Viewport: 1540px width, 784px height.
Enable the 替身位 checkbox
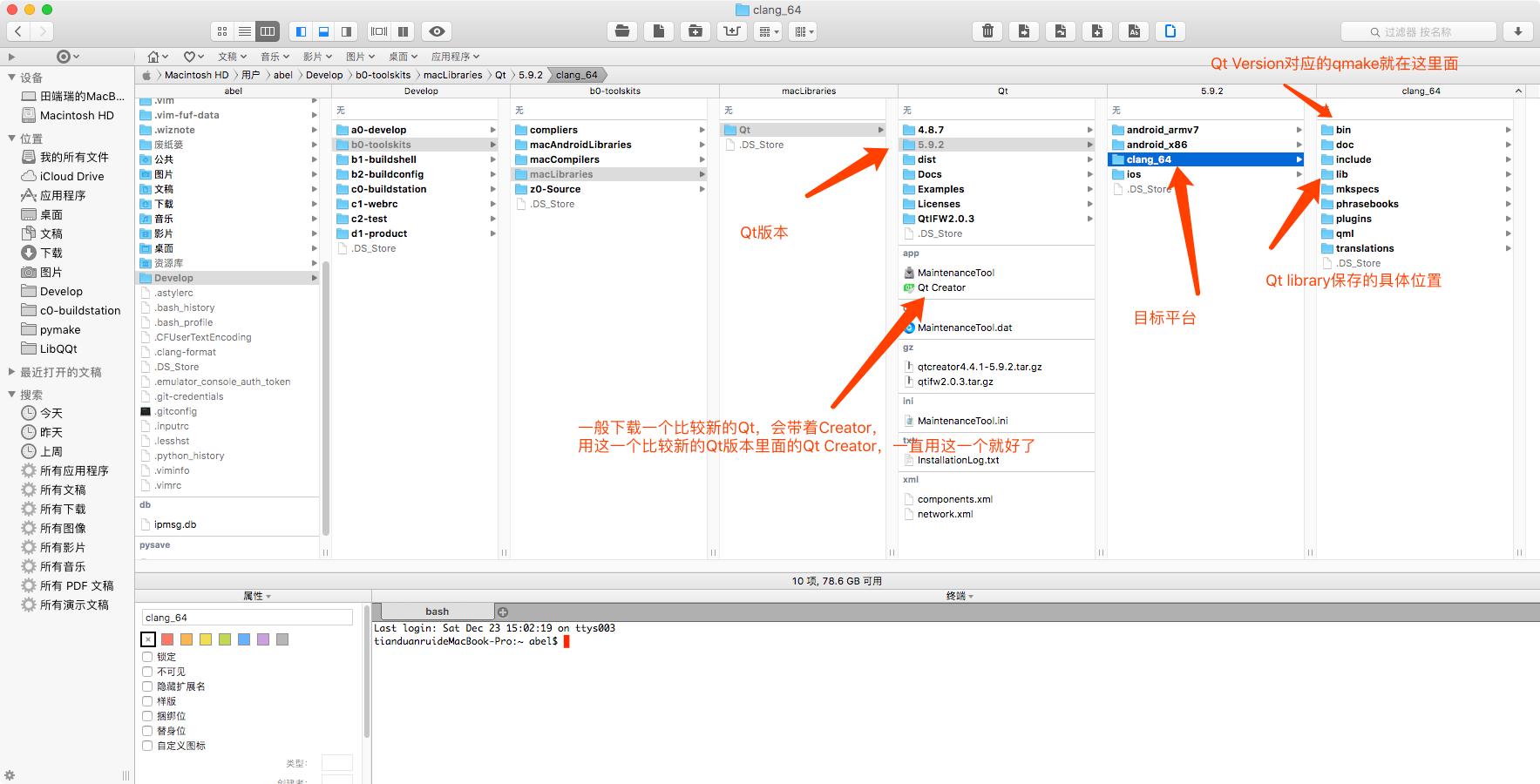[x=147, y=731]
